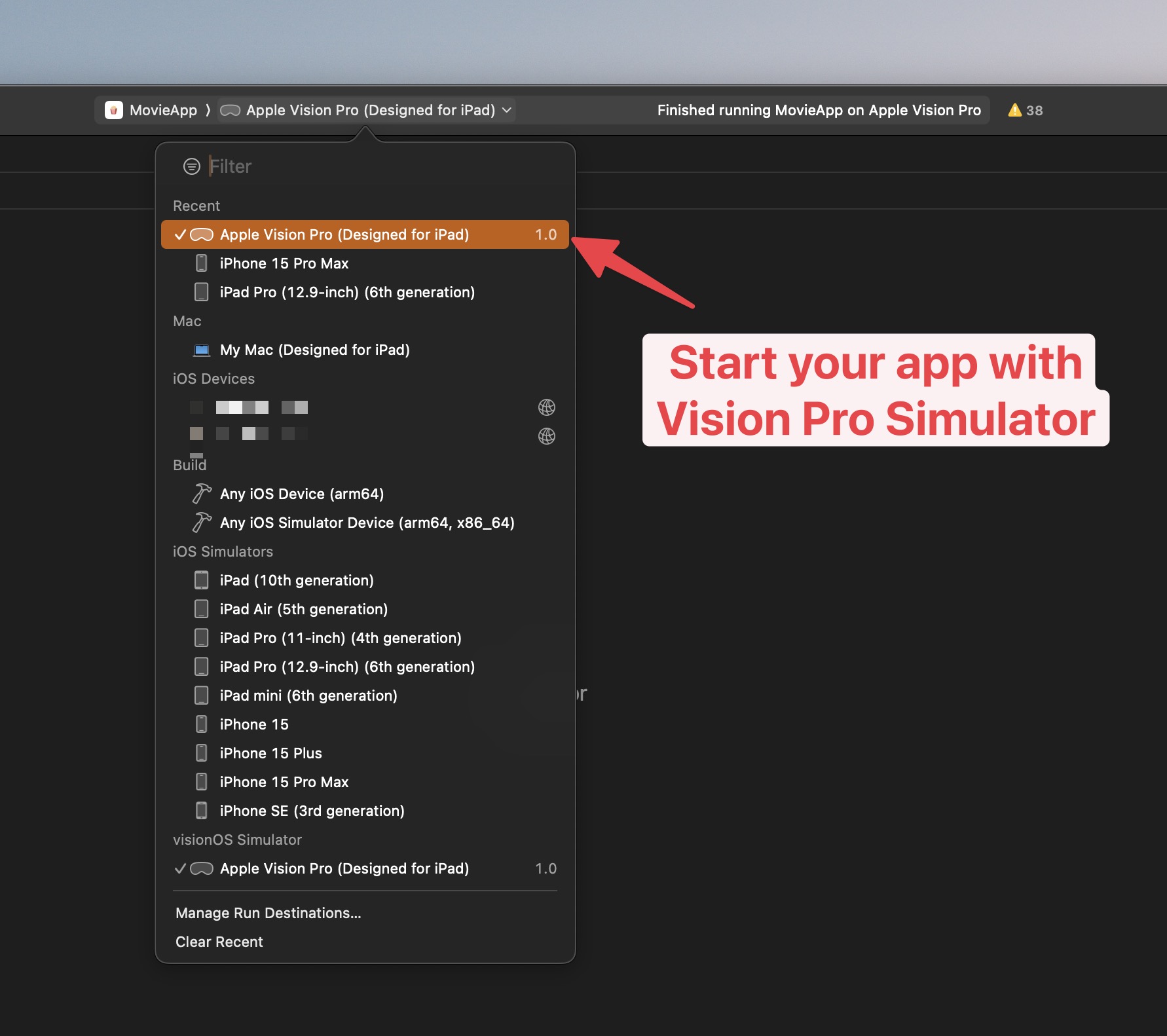The height and width of the screenshot is (1036, 1167).
Task: Click the second network globe icon under iOS Devices
Action: [x=547, y=436]
